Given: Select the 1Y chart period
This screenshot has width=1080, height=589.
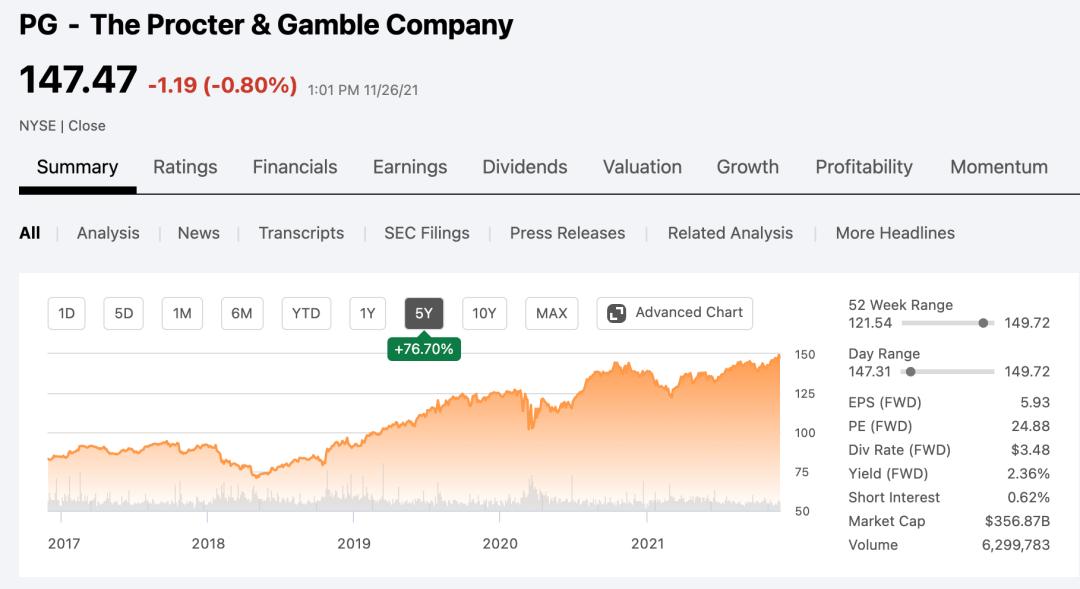Looking at the screenshot, I should (x=367, y=313).
